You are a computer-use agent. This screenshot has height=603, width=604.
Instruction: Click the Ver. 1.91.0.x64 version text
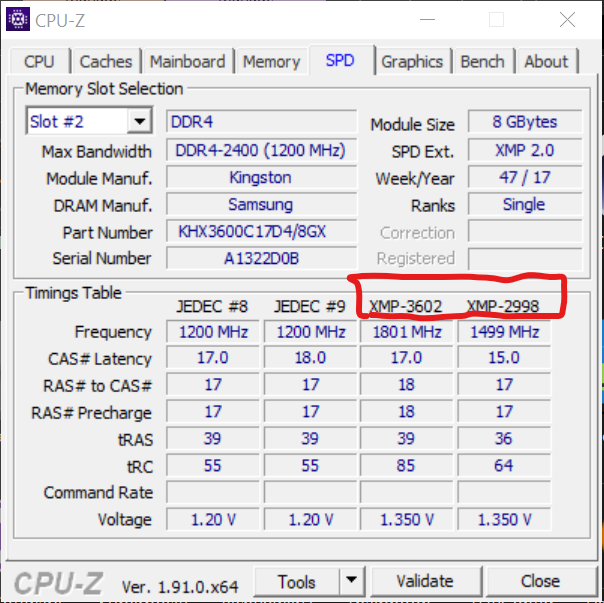(x=180, y=587)
